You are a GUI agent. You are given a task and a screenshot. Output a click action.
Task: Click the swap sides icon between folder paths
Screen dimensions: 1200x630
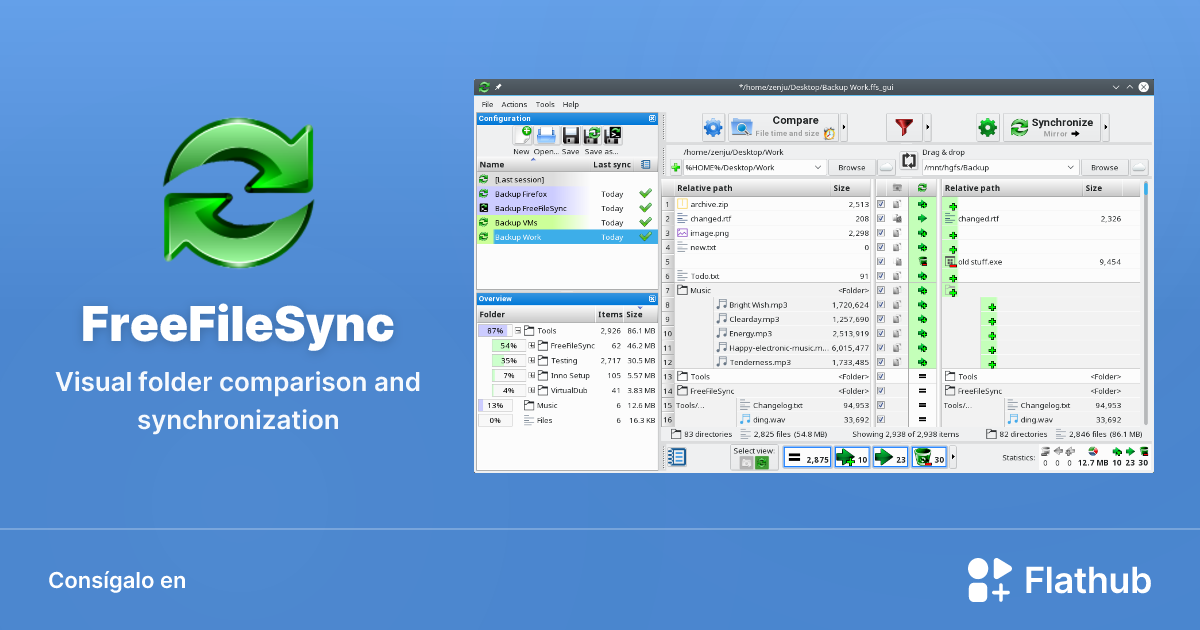pos(908,160)
